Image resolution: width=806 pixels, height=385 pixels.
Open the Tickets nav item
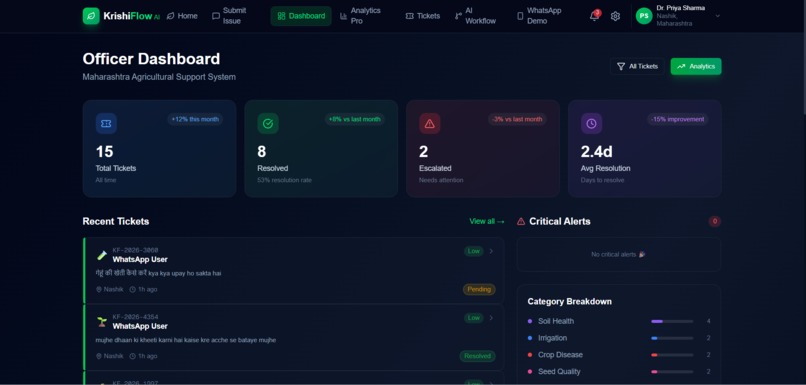pos(423,16)
